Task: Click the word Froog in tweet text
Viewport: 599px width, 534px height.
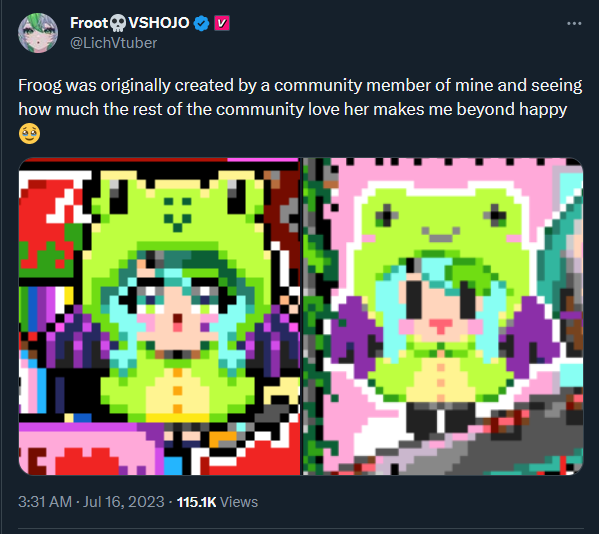Action: [40, 86]
